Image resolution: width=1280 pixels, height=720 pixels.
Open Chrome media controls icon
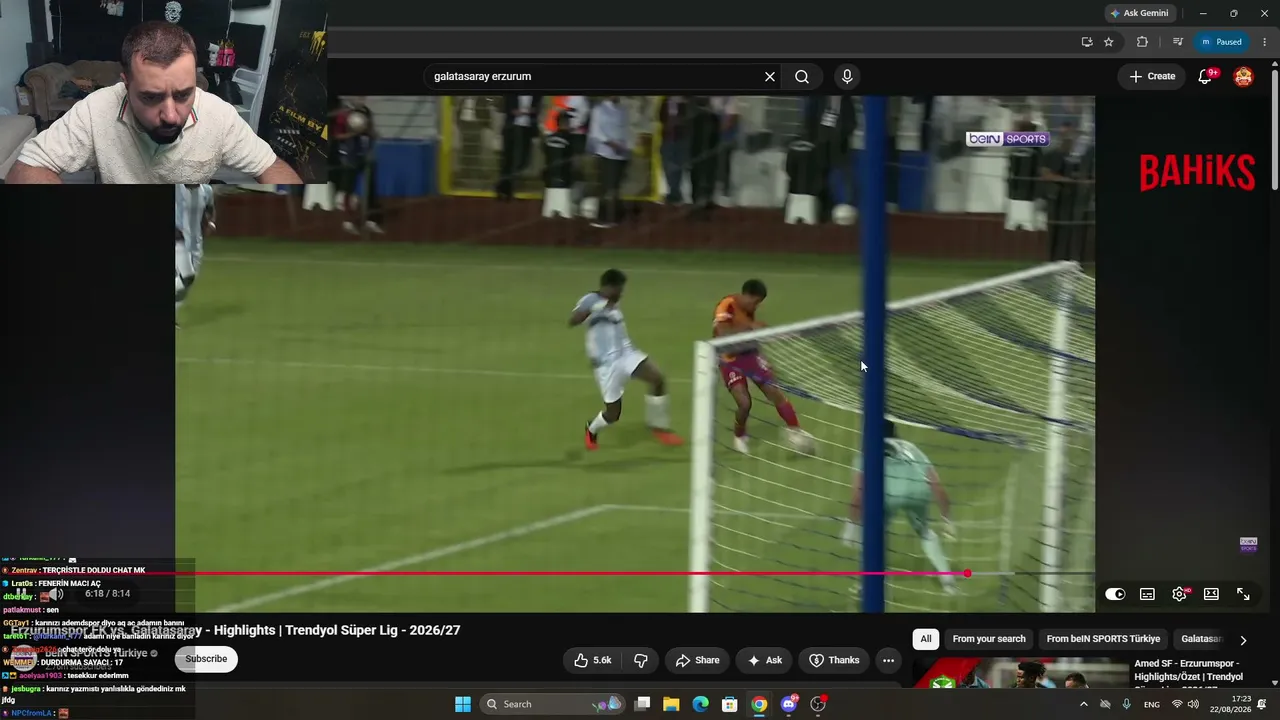pyautogui.click(x=1178, y=42)
